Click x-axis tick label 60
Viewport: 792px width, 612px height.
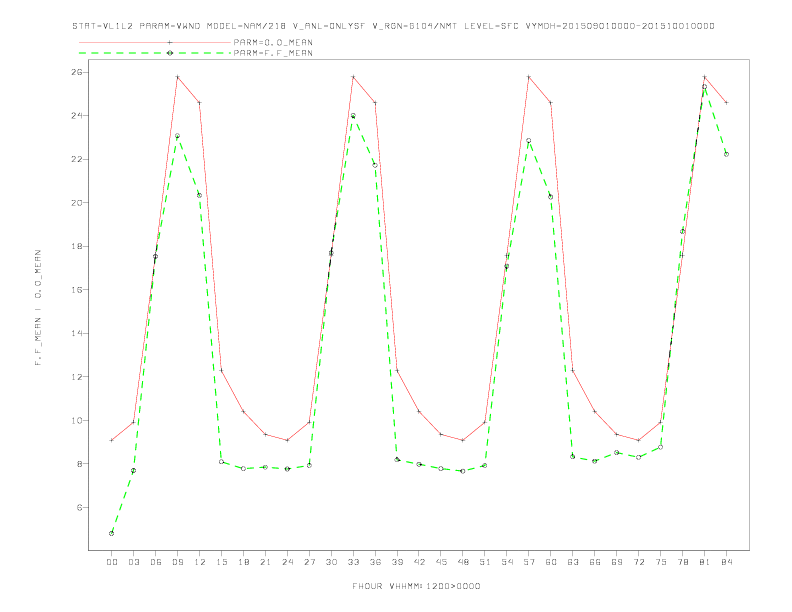(x=551, y=562)
